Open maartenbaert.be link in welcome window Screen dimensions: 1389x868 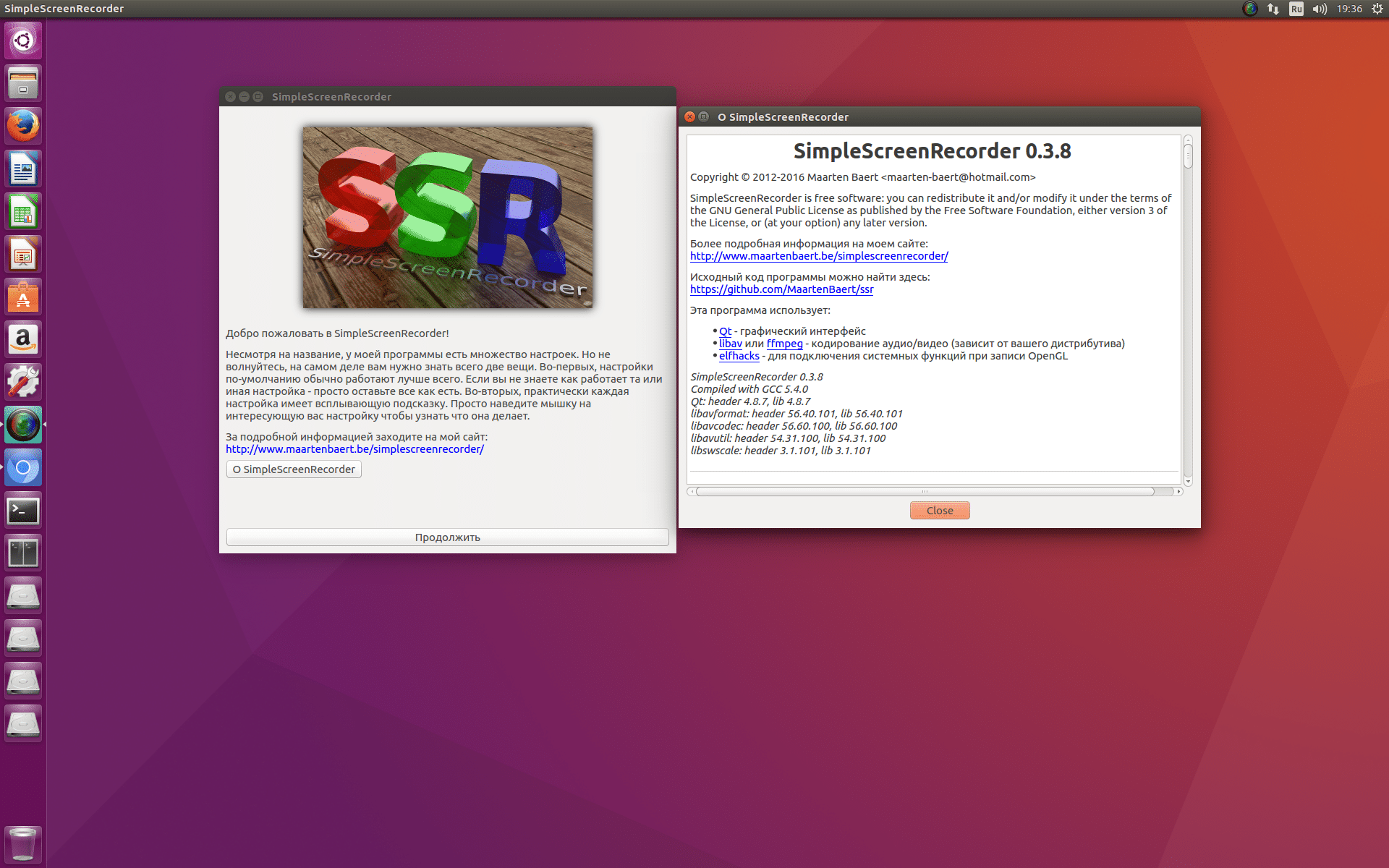354,449
